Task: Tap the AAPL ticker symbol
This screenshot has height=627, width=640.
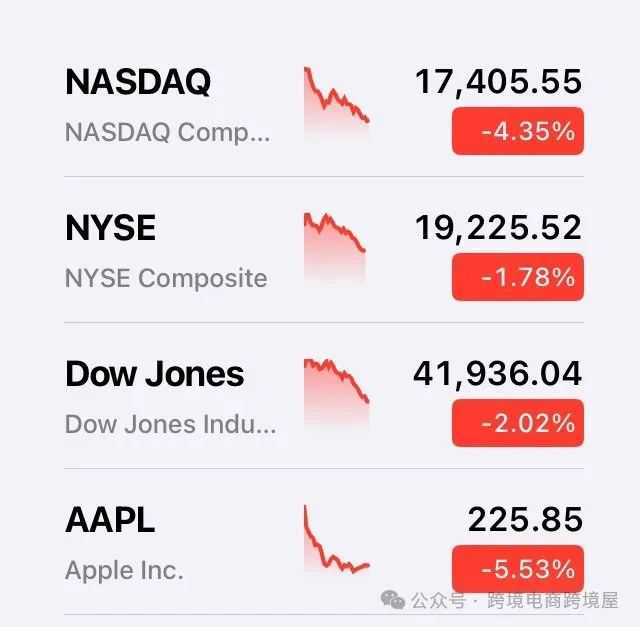Action: pos(110,520)
